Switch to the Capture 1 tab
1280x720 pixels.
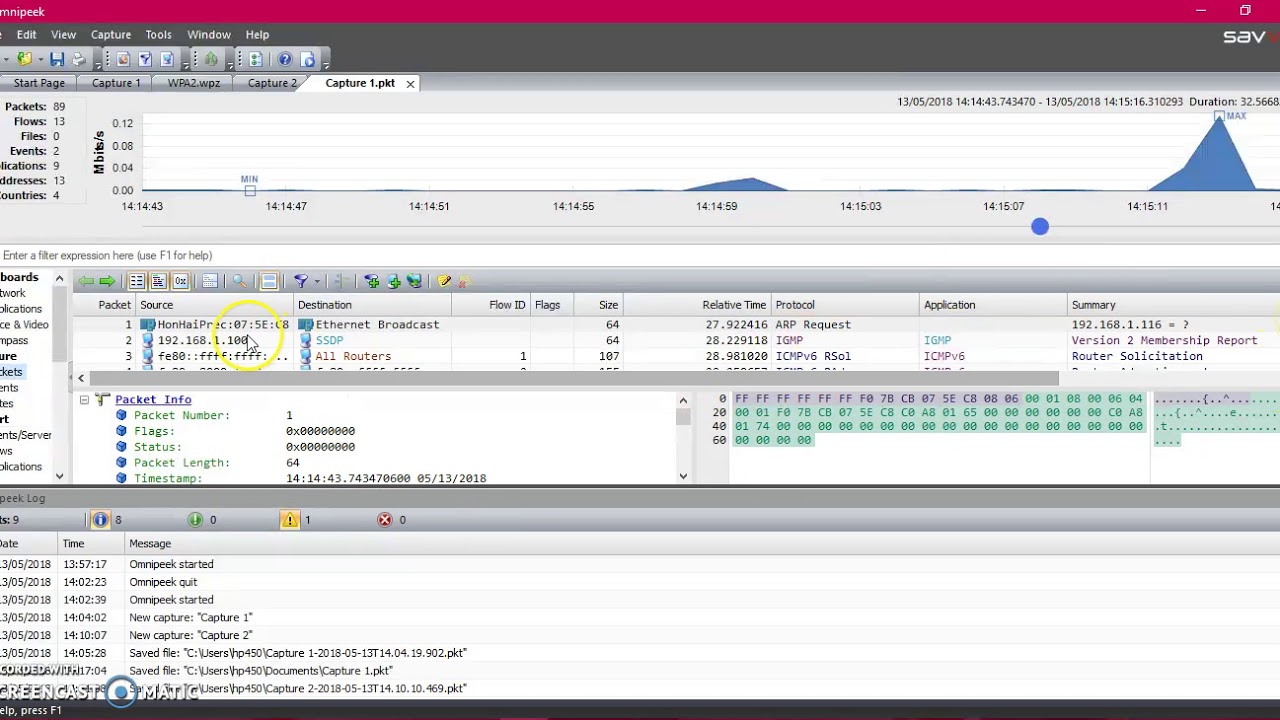point(116,83)
